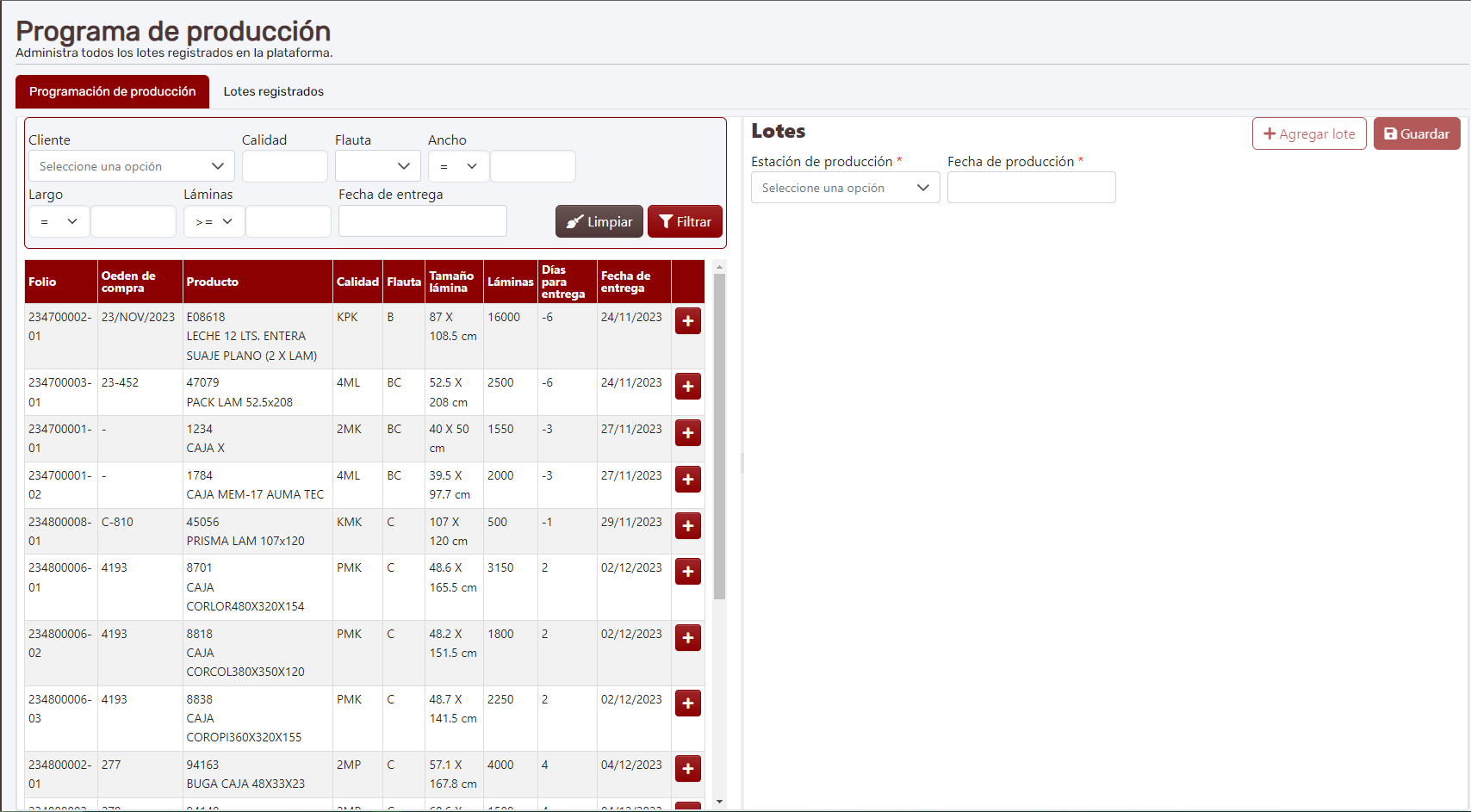The width and height of the screenshot is (1471, 812).
Task: Click plus icon for BUGA CAJA 48X33X23
Action: point(687,769)
